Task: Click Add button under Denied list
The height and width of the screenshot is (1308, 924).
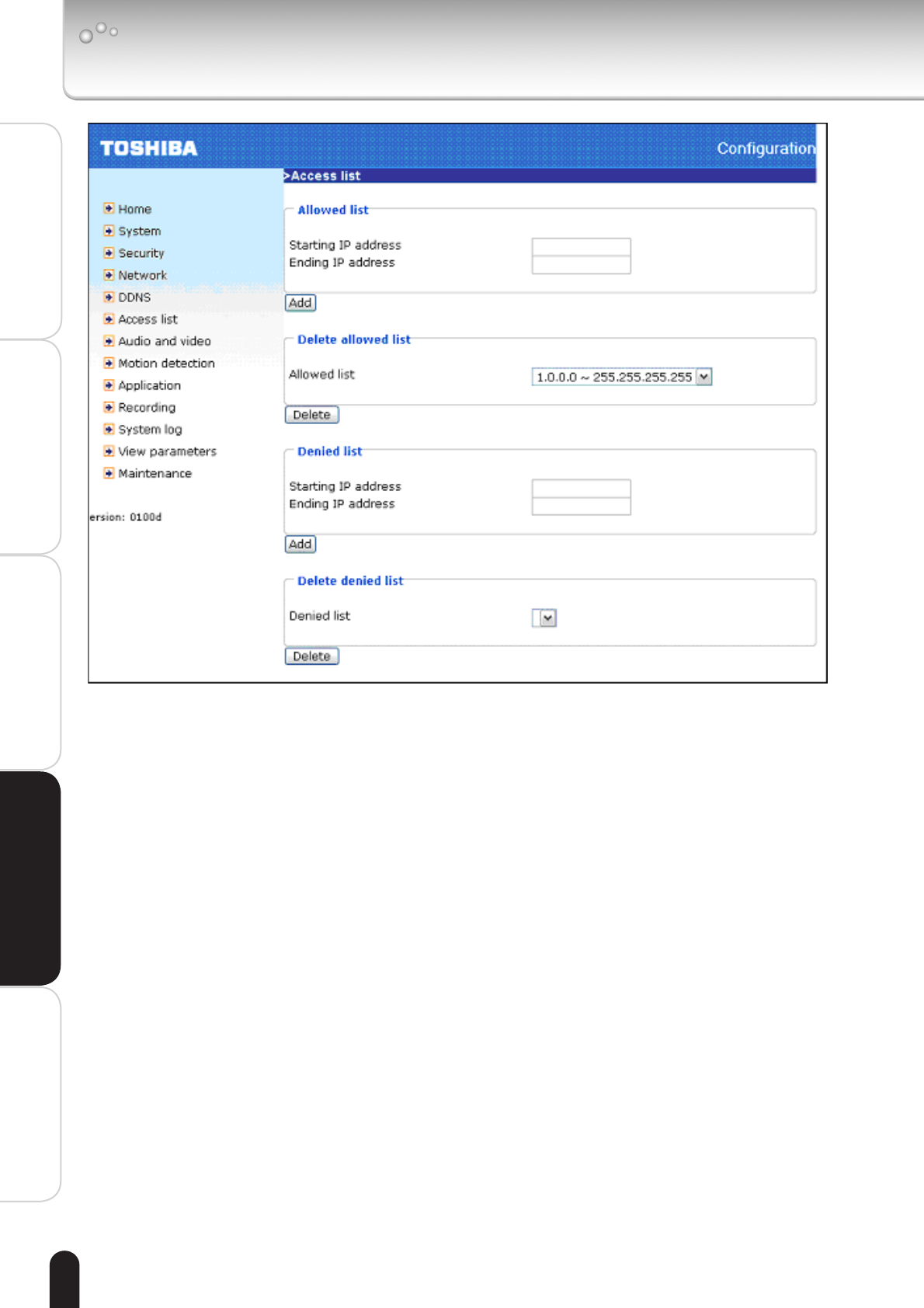Action: 300,544
